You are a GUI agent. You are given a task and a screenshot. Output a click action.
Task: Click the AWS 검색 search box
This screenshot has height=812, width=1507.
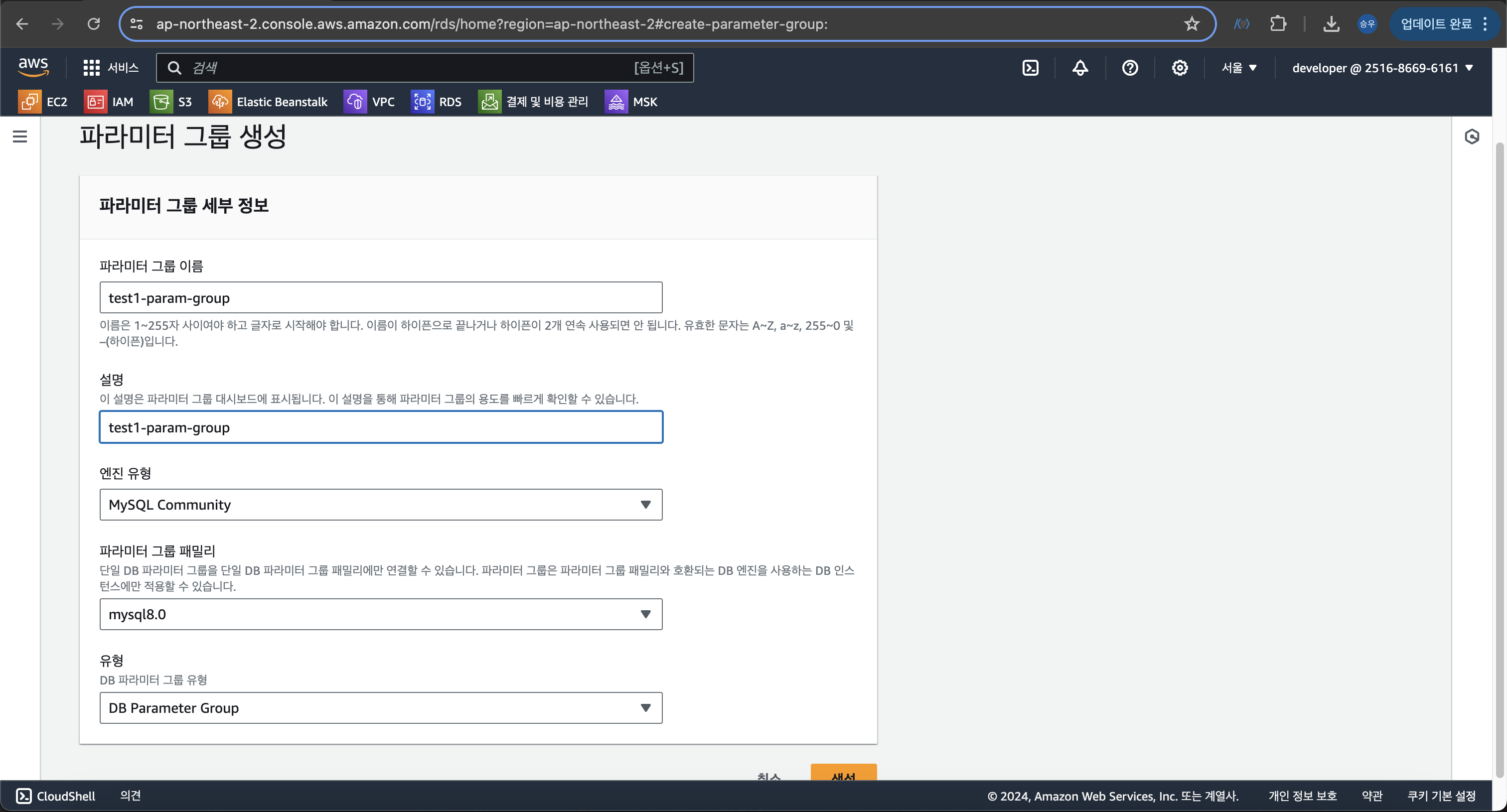click(425, 68)
